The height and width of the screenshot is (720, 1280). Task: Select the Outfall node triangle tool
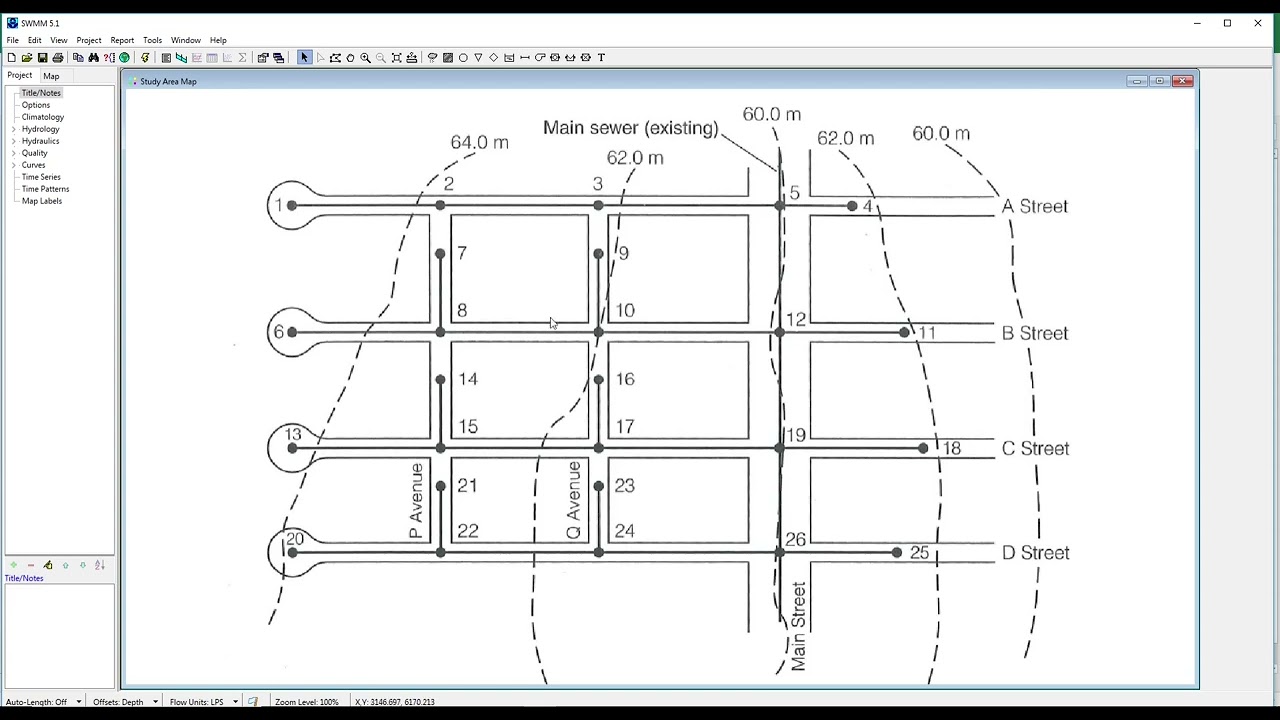478,58
